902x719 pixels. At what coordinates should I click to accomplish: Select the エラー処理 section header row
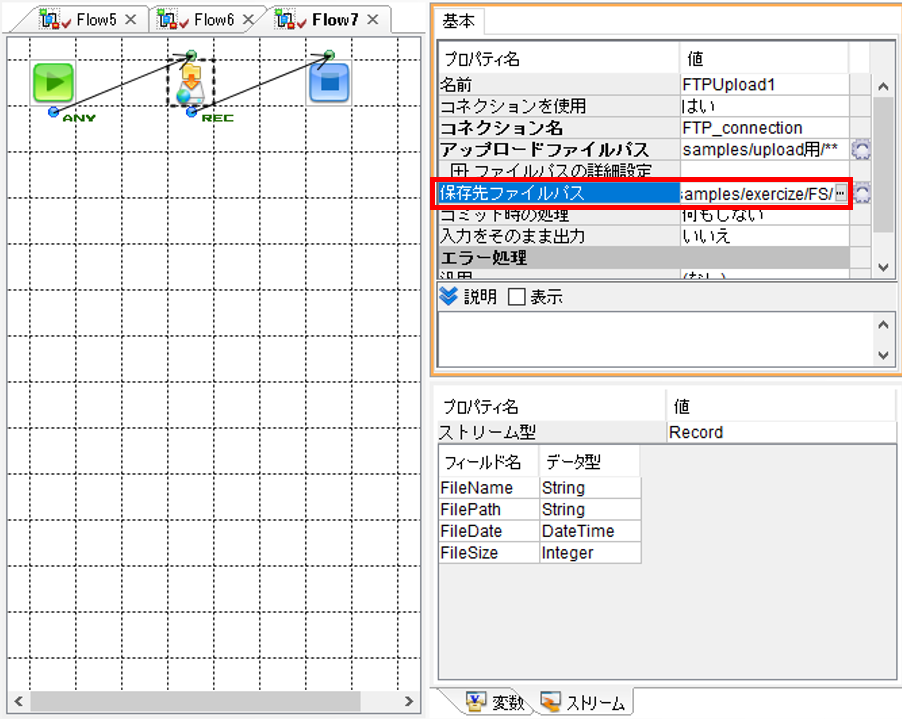pyautogui.click(x=644, y=258)
